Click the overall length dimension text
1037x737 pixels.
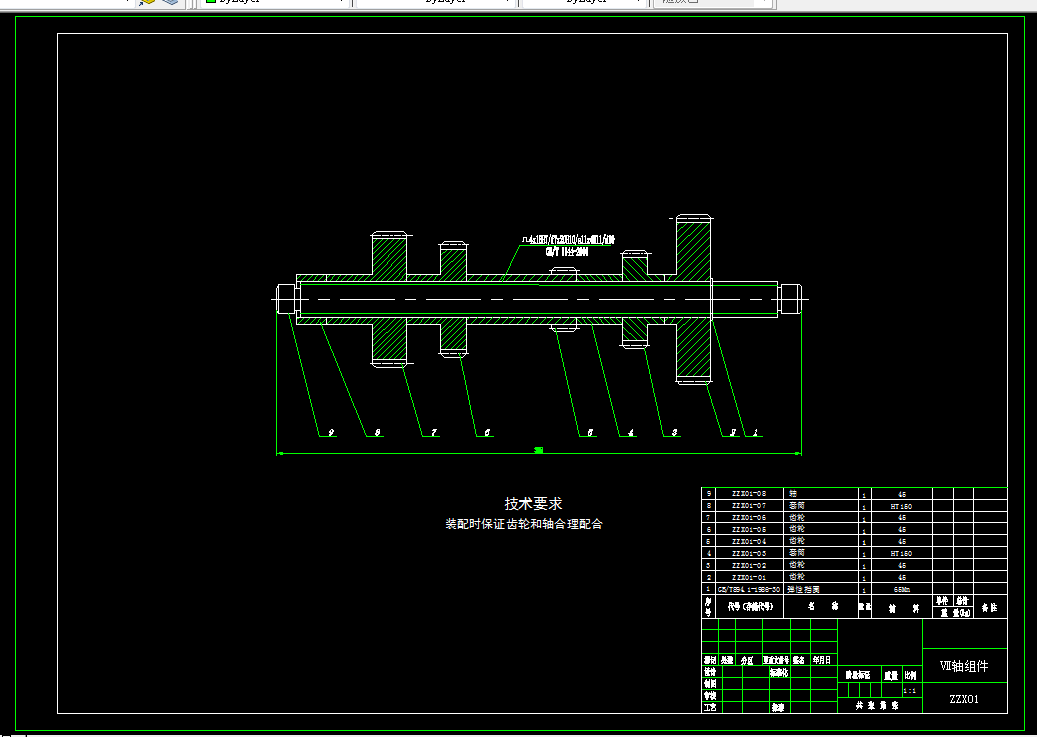point(539,450)
